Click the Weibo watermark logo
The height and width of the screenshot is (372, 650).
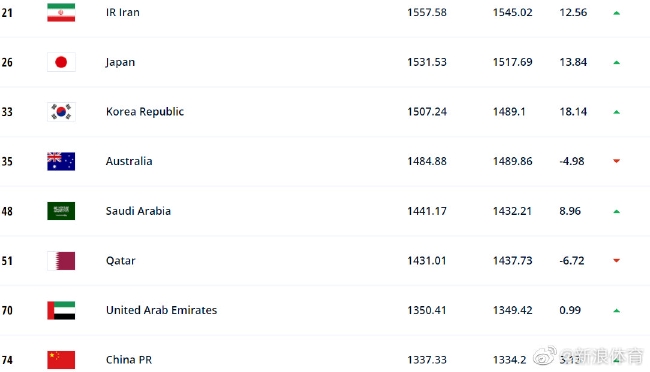[x=545, y=356]
